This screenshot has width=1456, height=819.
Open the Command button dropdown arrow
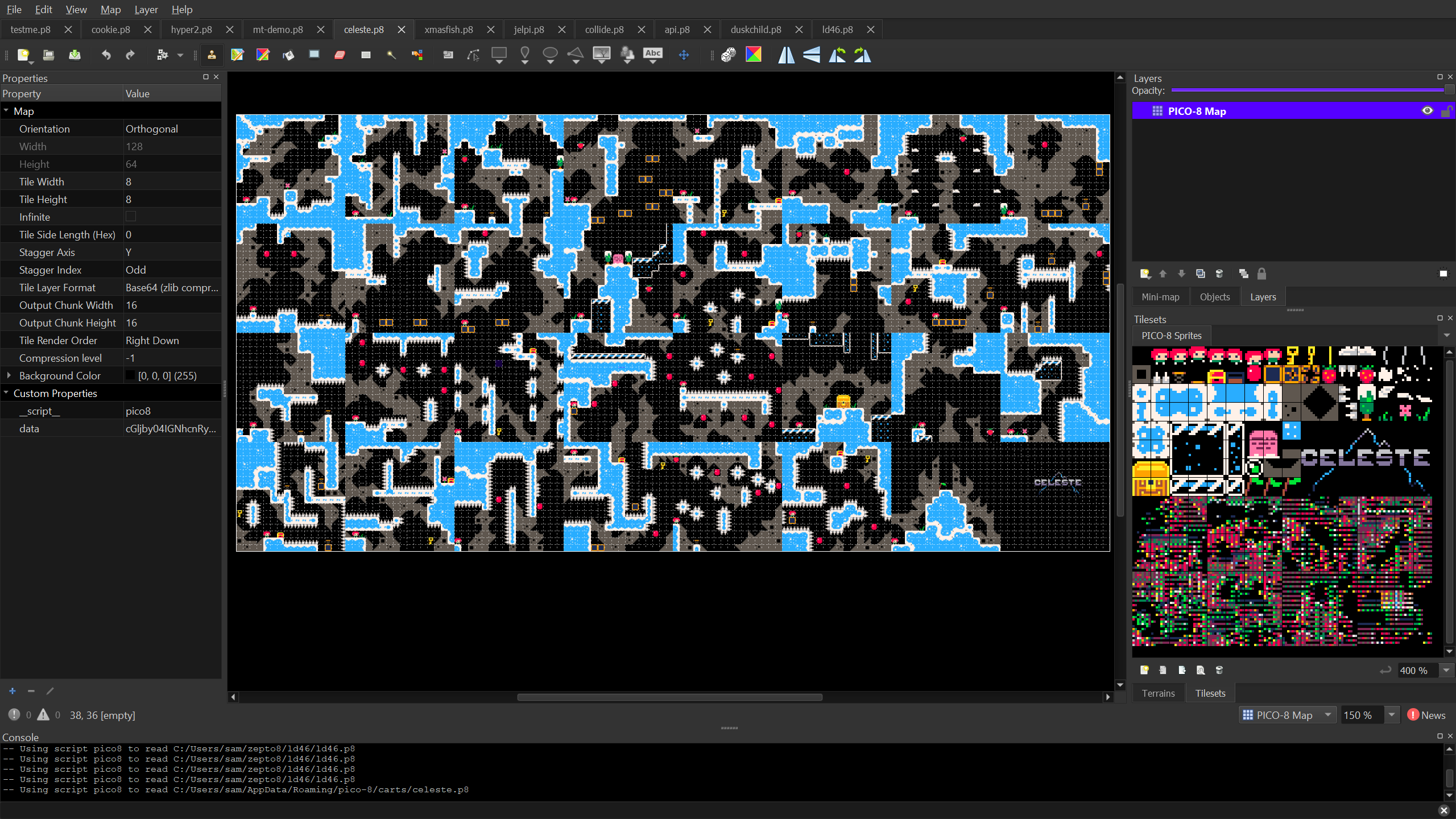click(180, 55)
